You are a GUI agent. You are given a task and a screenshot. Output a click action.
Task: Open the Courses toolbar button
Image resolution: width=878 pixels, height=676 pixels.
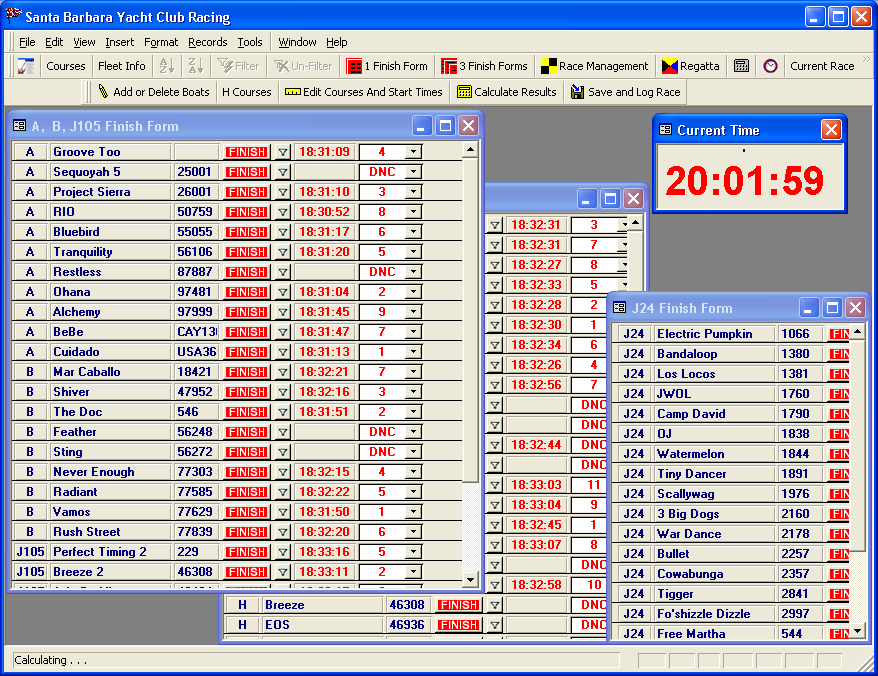(66, 66)
